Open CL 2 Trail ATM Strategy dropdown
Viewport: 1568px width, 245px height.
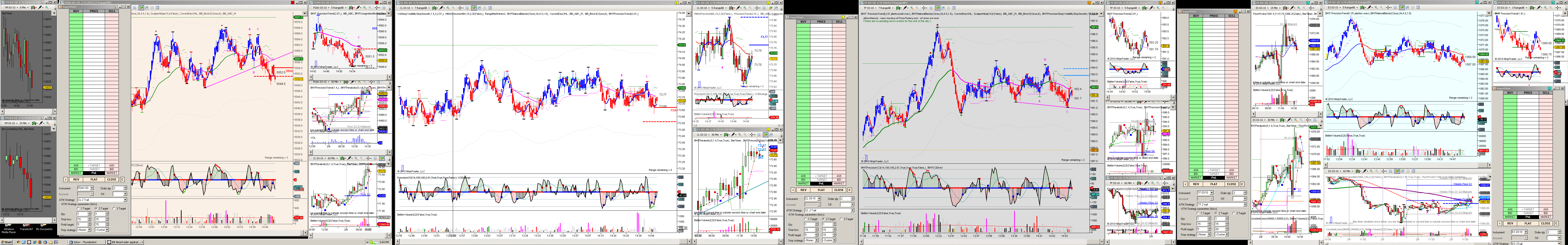[830, 210]
